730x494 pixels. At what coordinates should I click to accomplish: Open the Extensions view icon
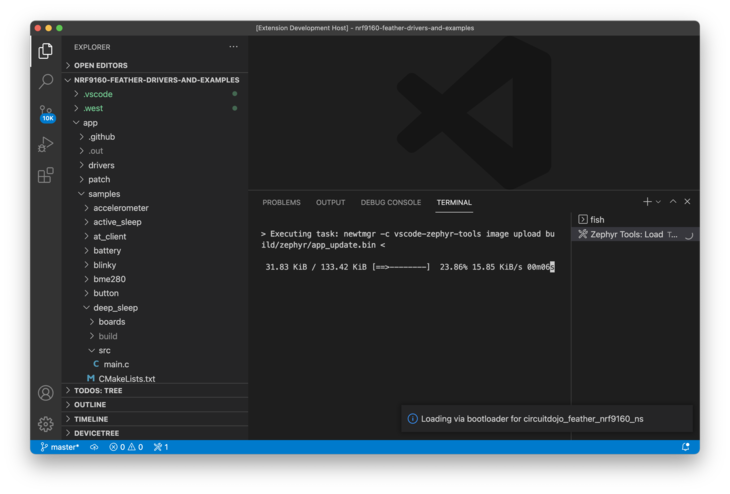click(46, 176)
